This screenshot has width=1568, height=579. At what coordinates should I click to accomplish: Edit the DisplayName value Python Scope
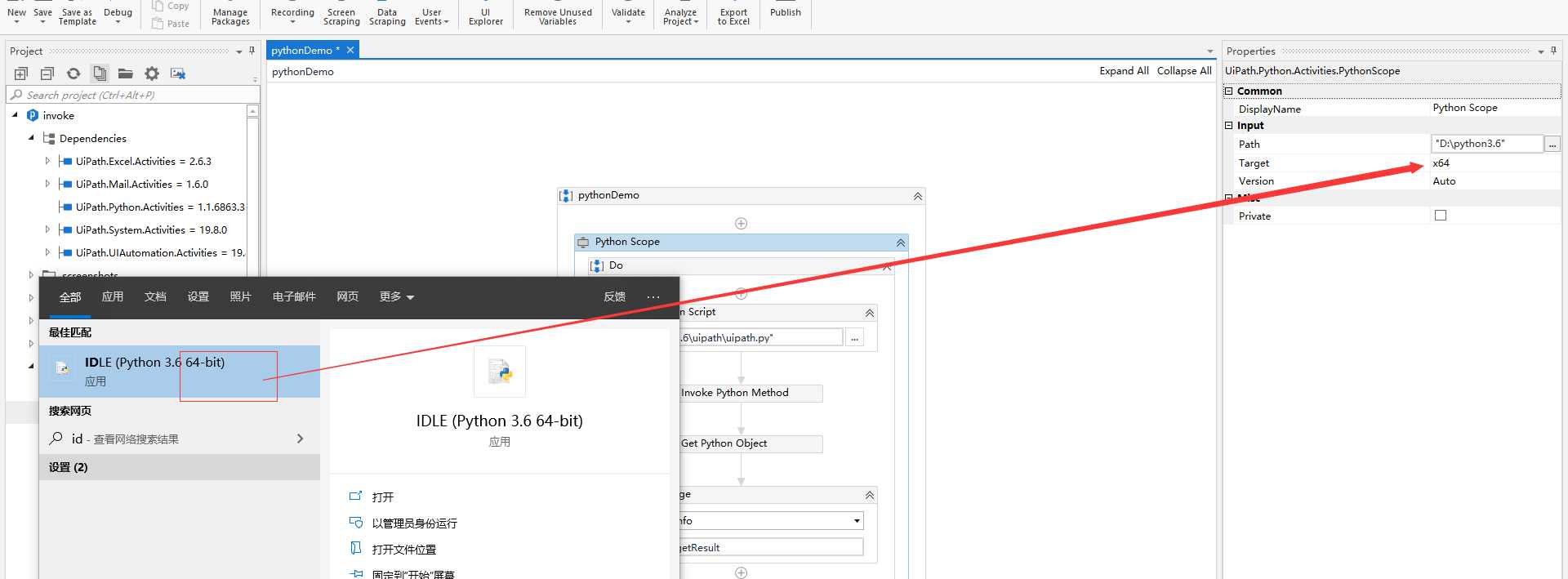click(x=1465, y=107)
